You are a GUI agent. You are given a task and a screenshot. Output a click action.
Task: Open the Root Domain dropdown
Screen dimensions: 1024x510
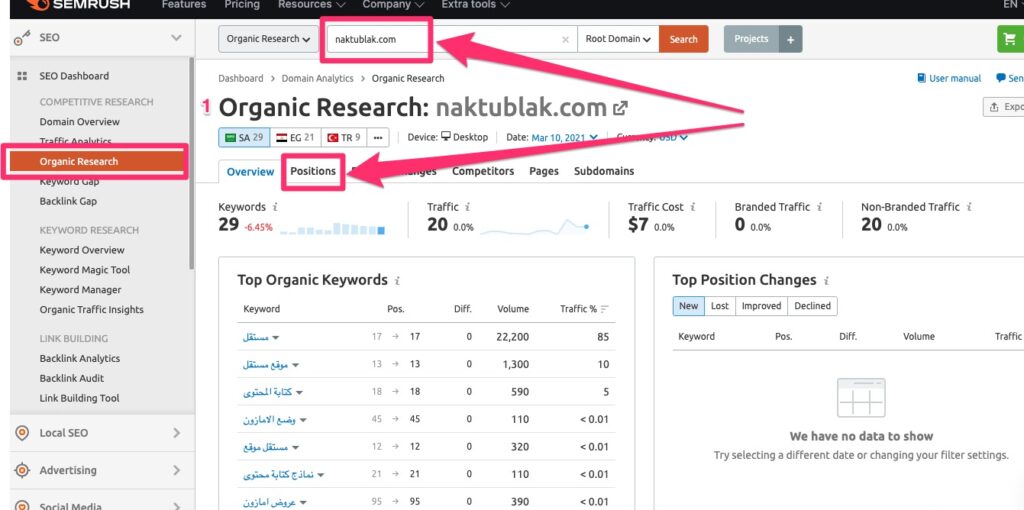pyautogui.click(x=619, y=39)
